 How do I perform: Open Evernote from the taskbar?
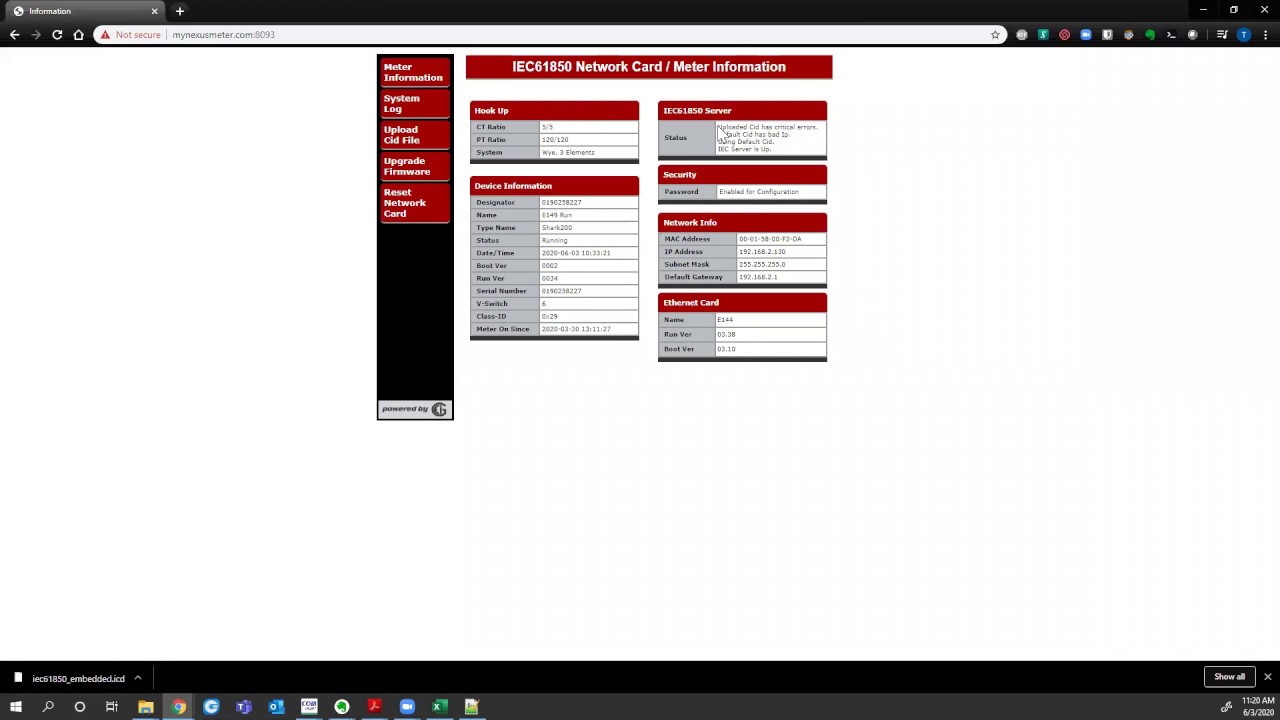[x=342, y=707]
